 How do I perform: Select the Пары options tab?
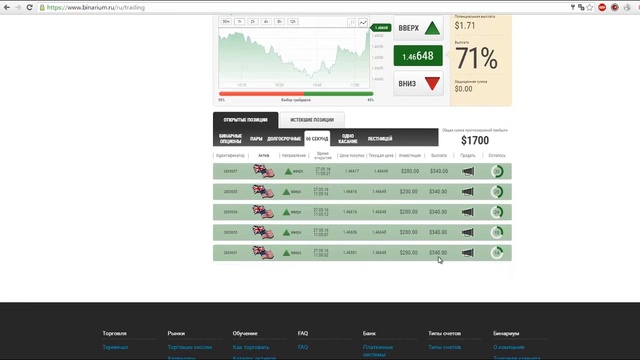[256, 139]
